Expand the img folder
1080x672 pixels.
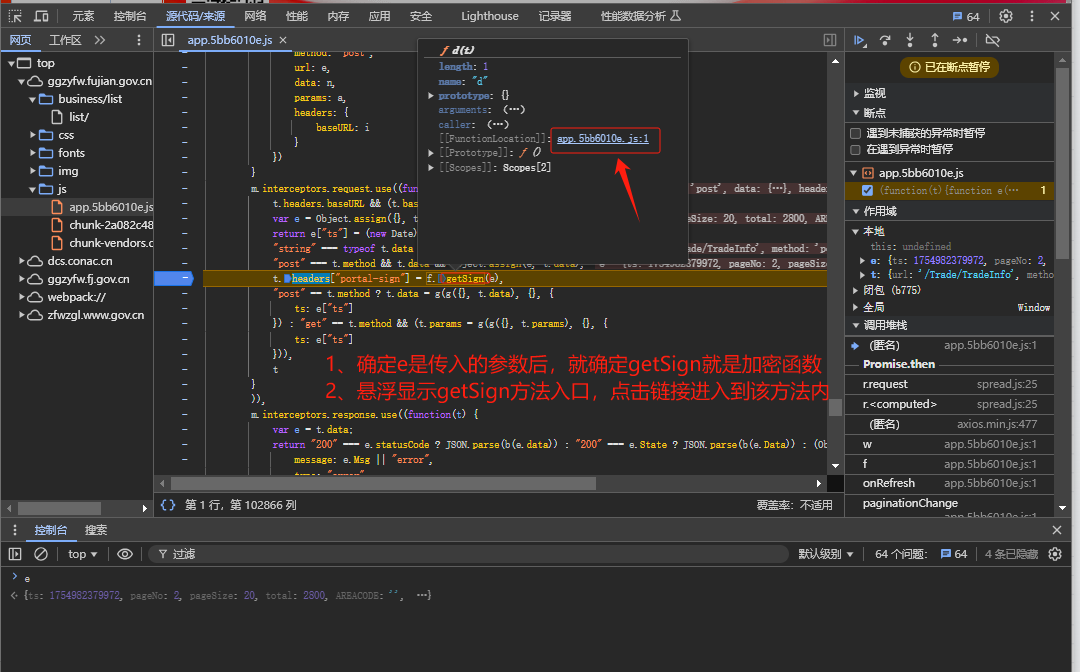[x=32, y=171]
